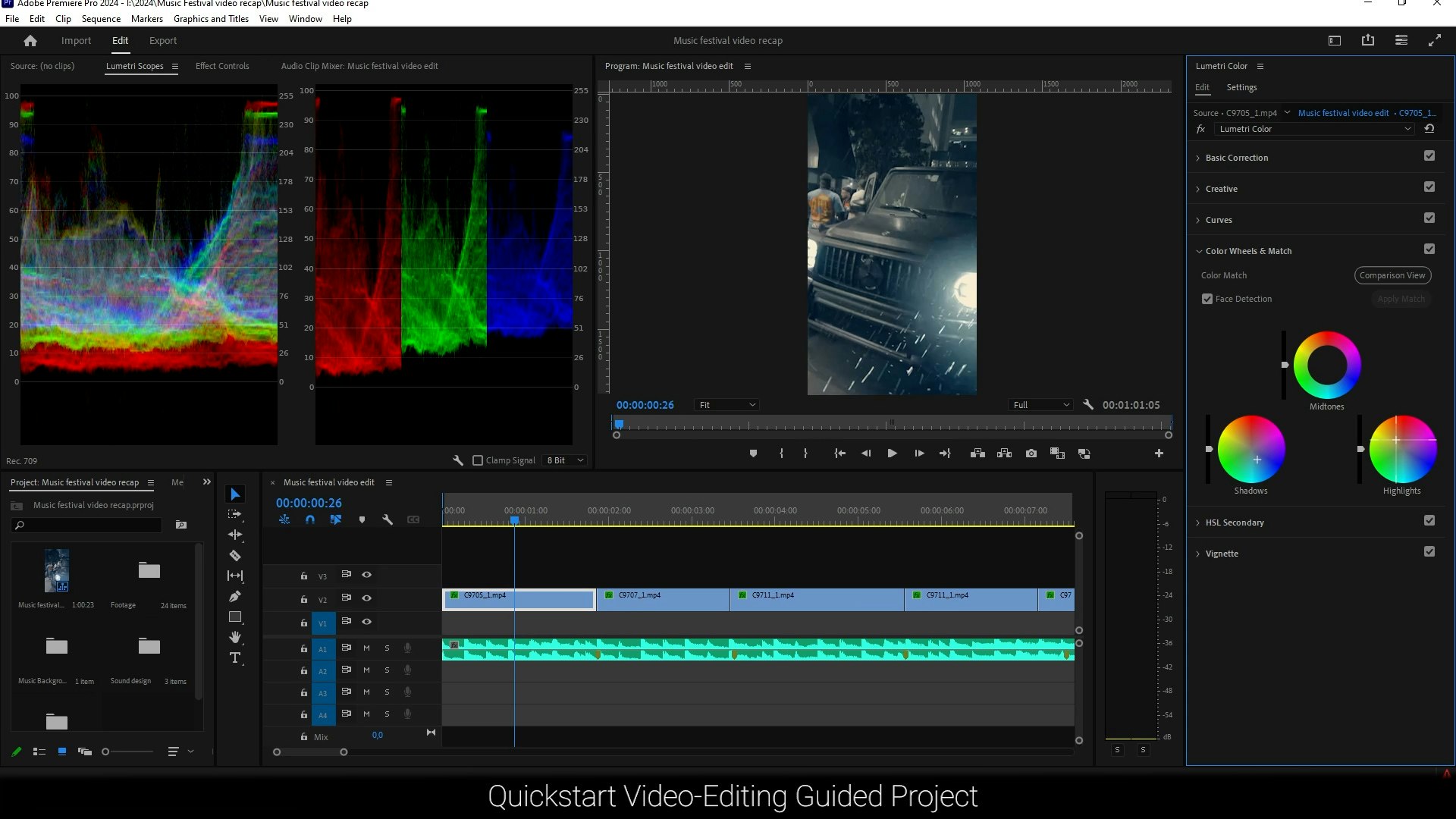Open the 8 Bit depth dropdown

click(566, 460)
